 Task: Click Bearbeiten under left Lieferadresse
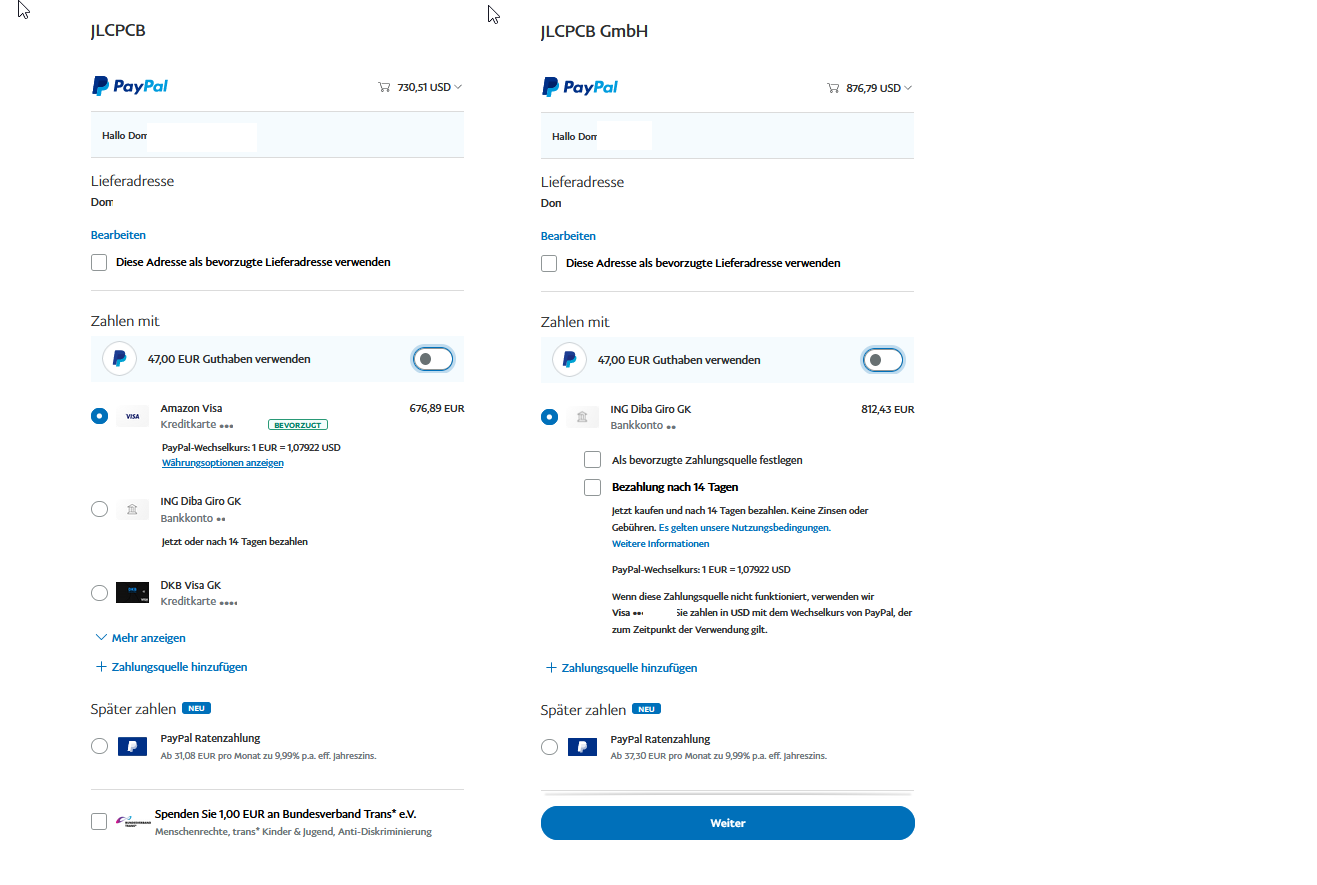click(x=118, y=235)
